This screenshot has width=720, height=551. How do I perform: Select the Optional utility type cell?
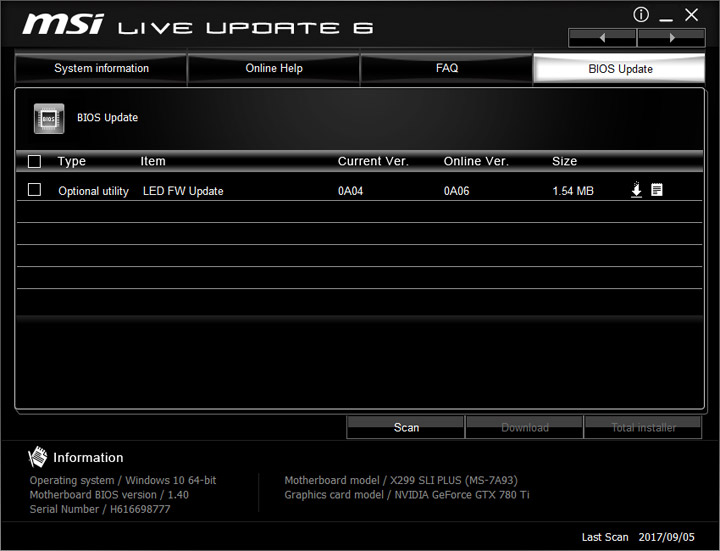[x=93, y=191]
